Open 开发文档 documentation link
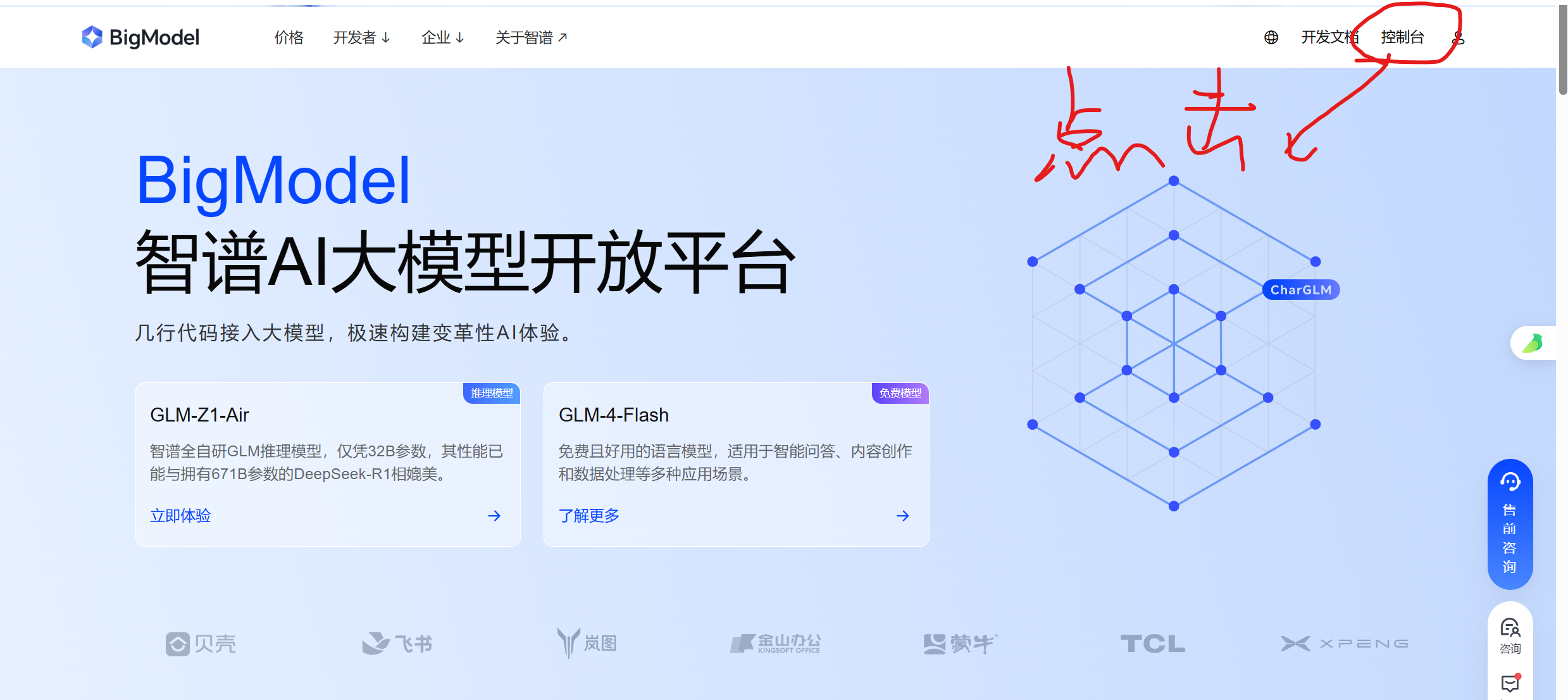The width and height of the screenshot is (1568, 700). (x=1329, y=37)
